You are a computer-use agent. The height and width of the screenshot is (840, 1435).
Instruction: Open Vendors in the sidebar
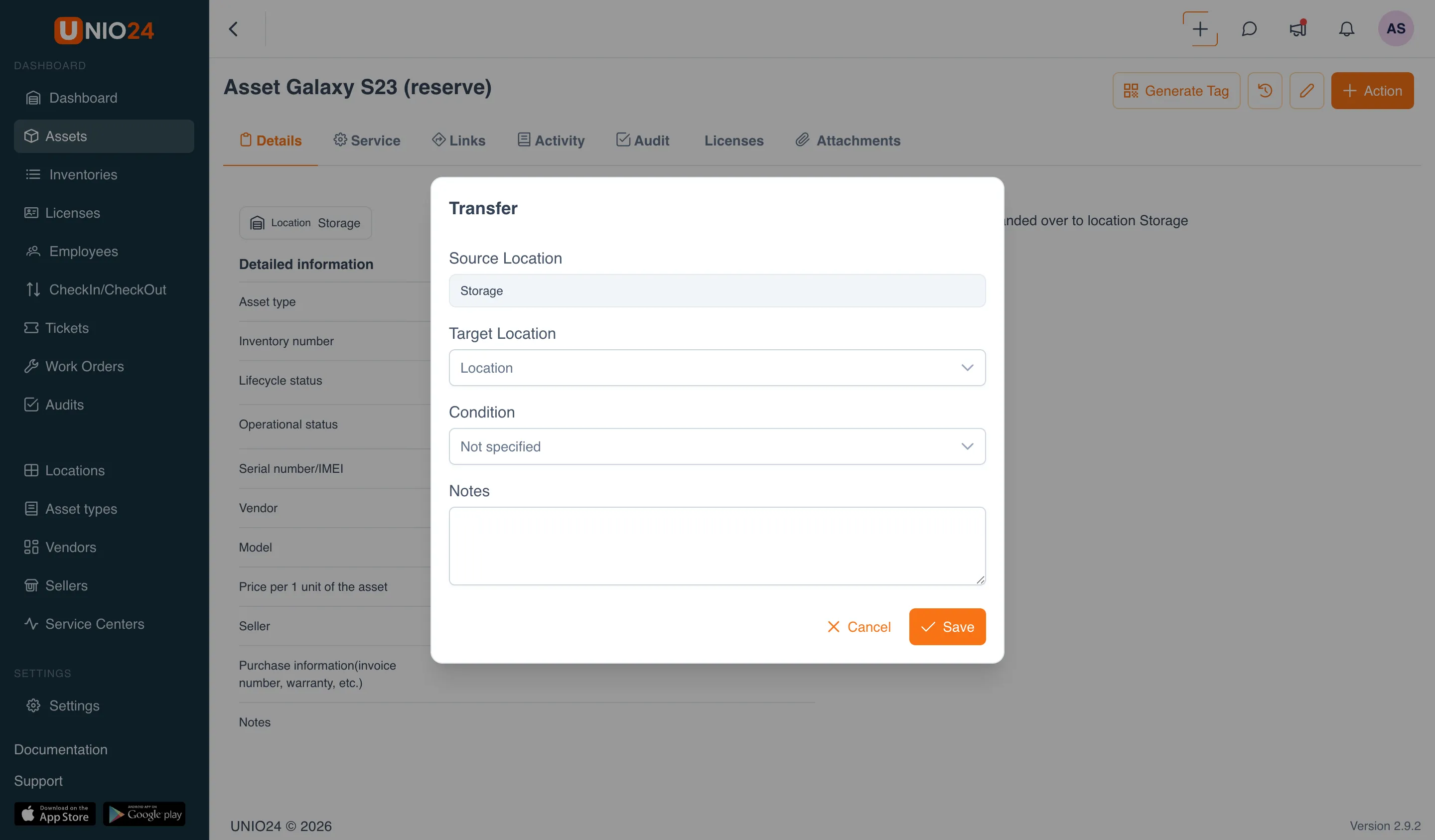pos(104,547)
